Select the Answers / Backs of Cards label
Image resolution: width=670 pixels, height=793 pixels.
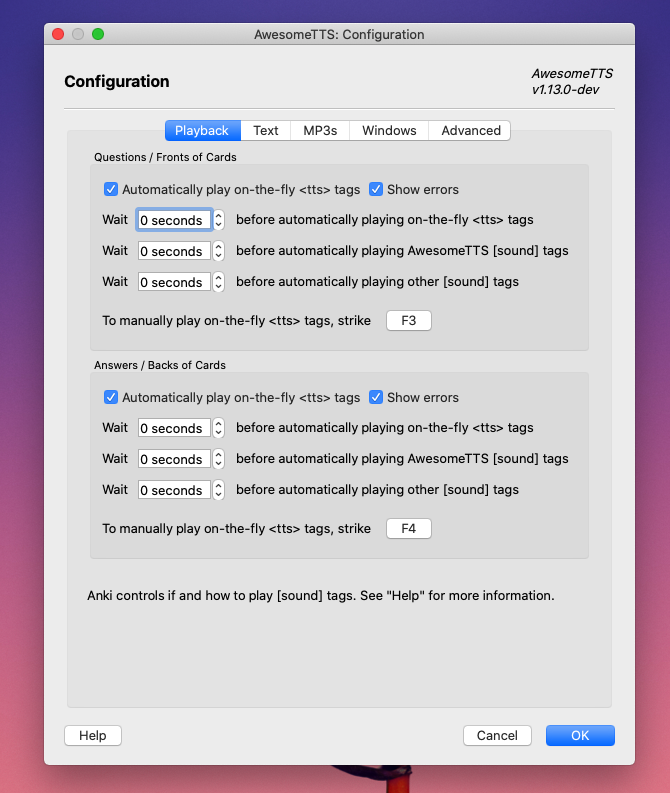point(160,365)
